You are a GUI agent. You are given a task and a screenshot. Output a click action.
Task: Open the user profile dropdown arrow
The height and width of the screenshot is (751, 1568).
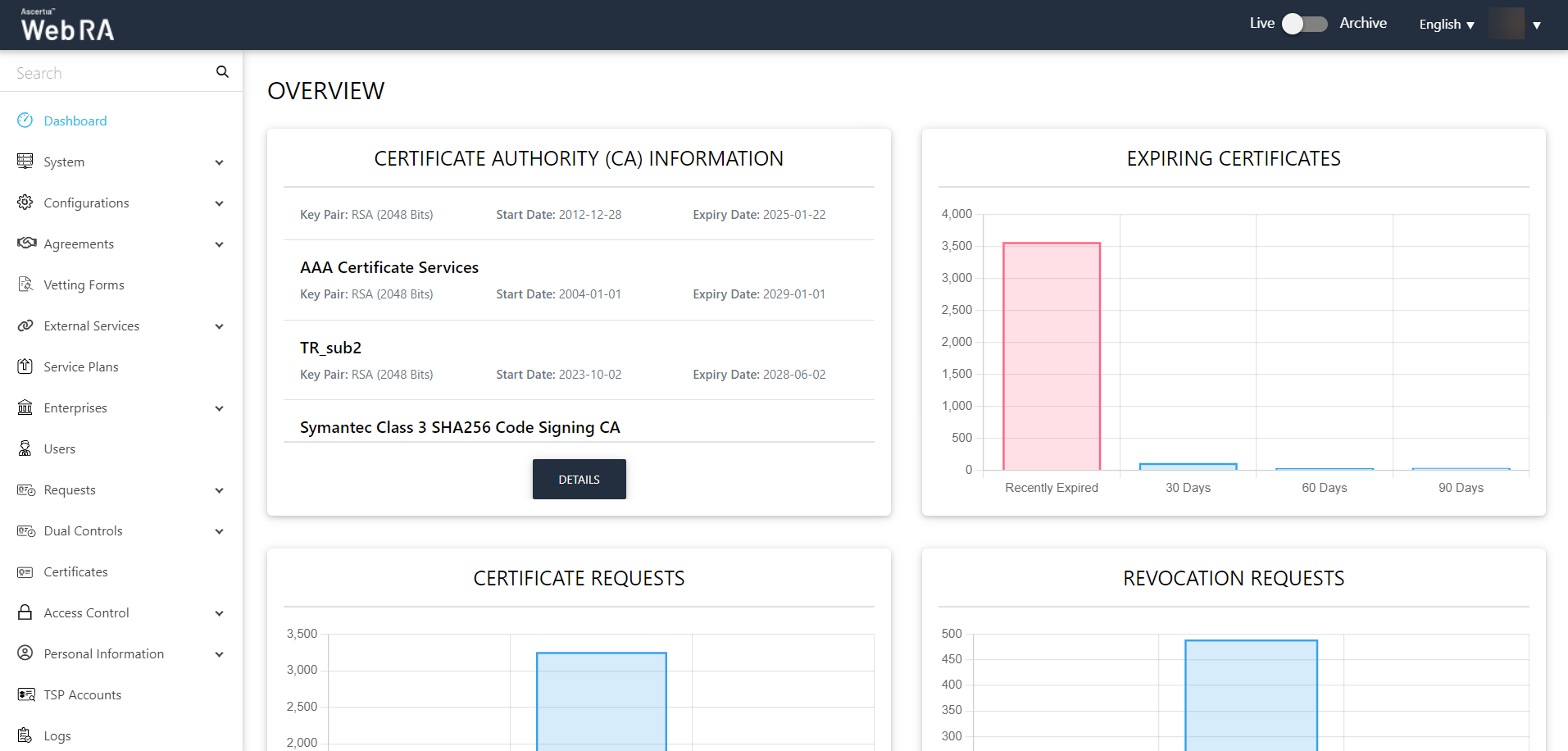tap(1537, 25)
